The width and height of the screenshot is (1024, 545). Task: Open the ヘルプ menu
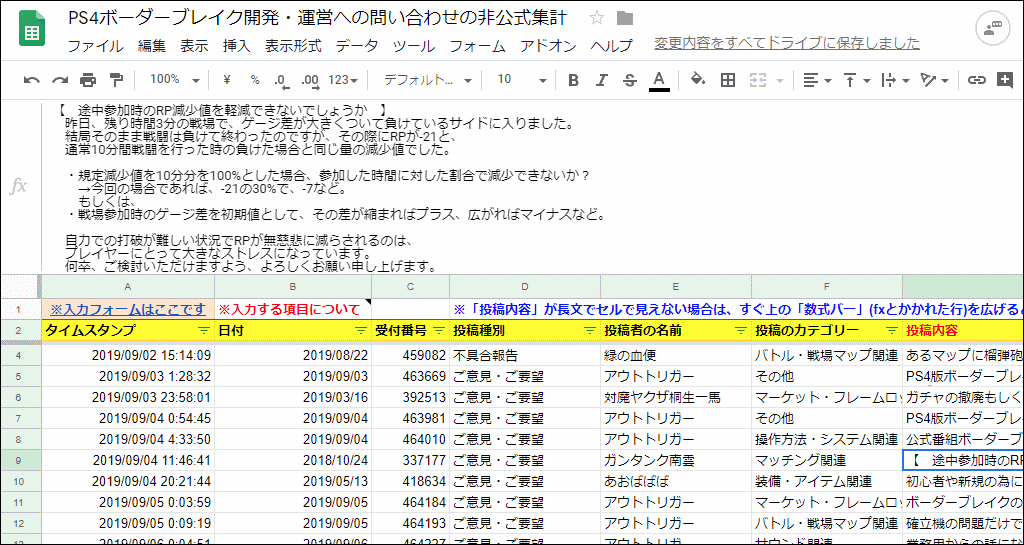point(612,46)
